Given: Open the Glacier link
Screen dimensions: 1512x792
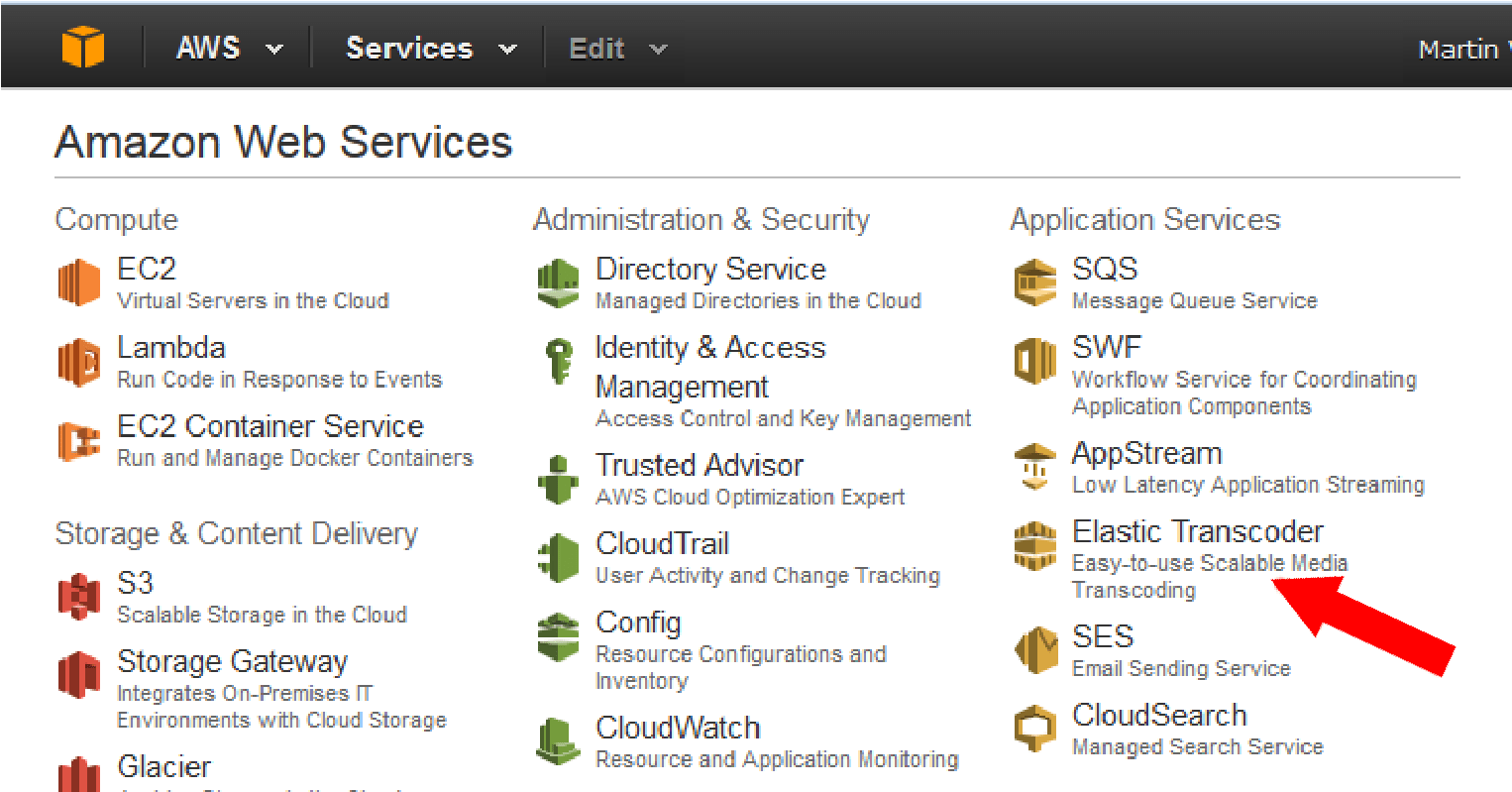Looking at the screenshot, I should point(164,766).
